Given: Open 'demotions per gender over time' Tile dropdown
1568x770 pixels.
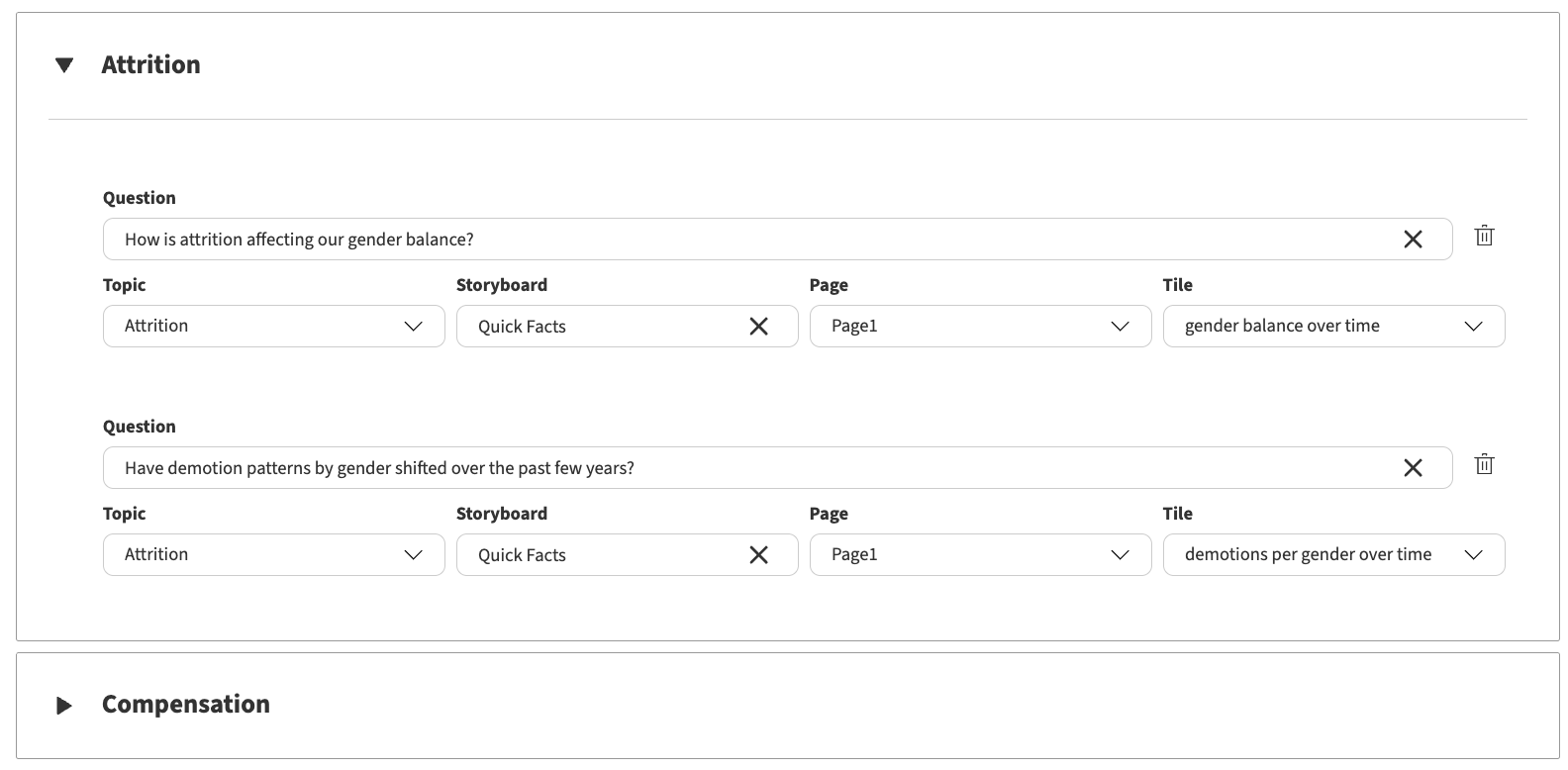Looking at the screenshot, I should click(x=1334, y=555).
